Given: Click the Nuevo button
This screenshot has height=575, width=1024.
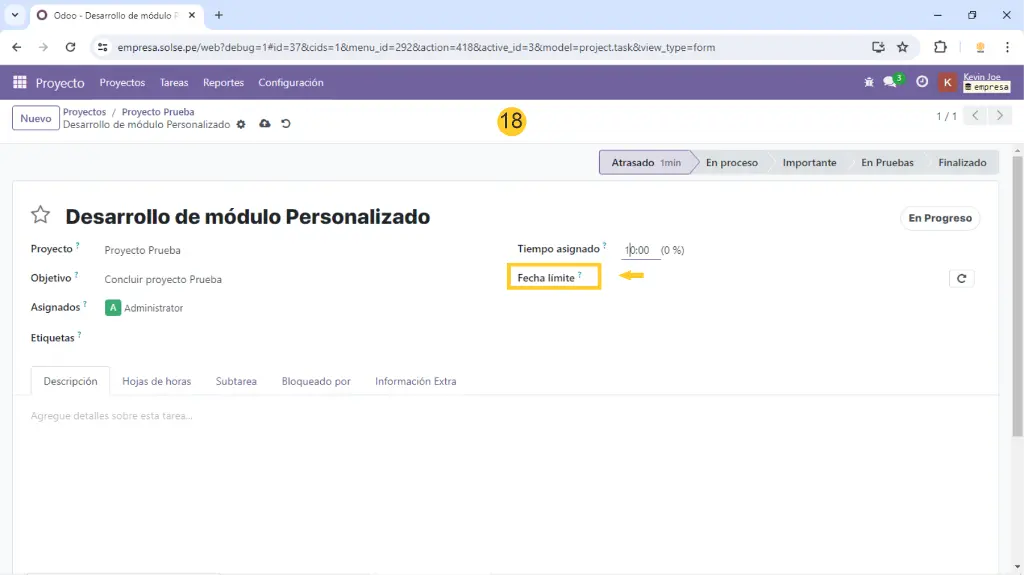Looking at the screenshot, I should [36, 118].
